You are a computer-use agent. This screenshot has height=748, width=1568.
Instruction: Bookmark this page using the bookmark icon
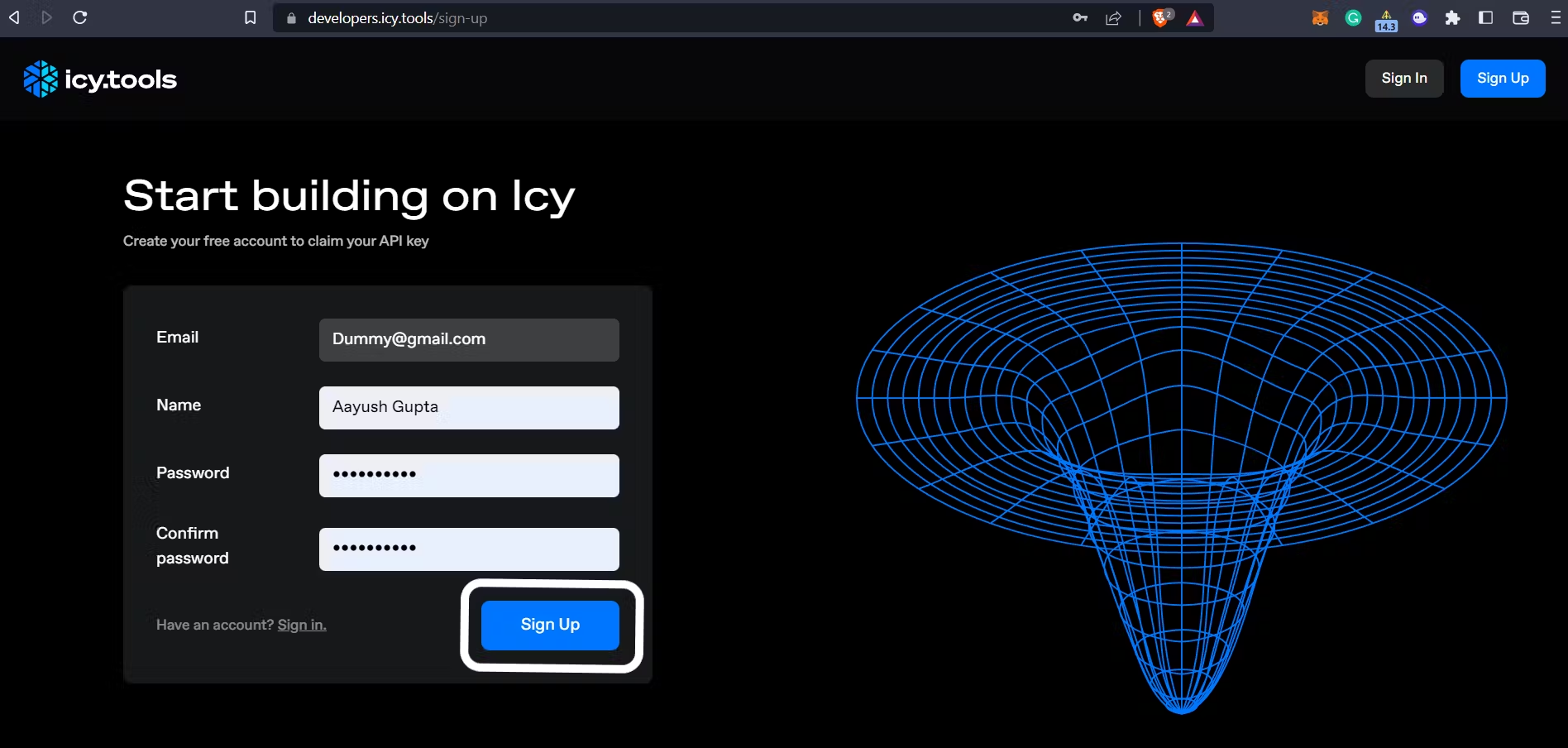pyautogui.click(x=251, y=17)
